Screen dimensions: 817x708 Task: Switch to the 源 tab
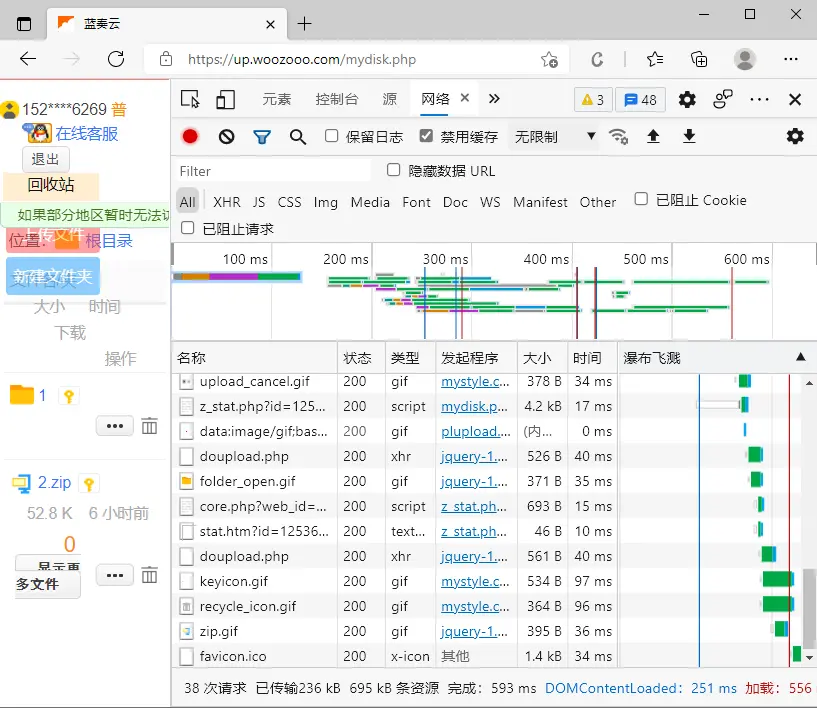389,99
